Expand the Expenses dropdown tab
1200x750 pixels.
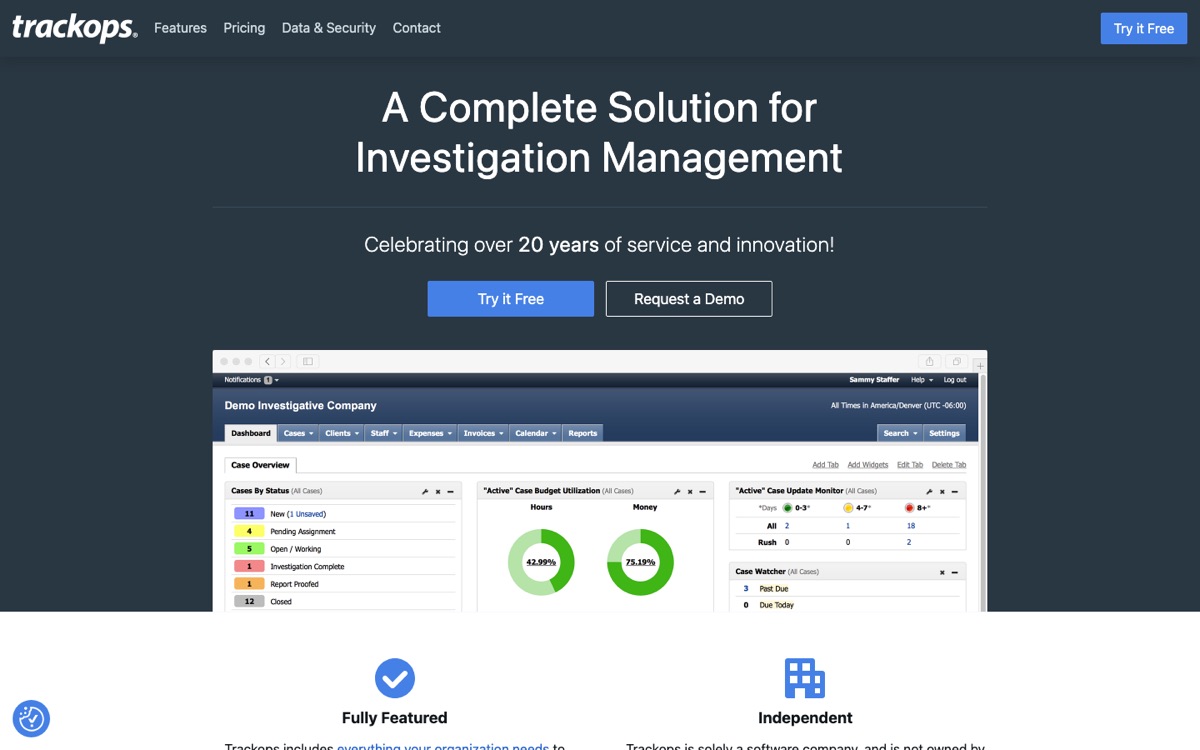click(x=431, y=433)
